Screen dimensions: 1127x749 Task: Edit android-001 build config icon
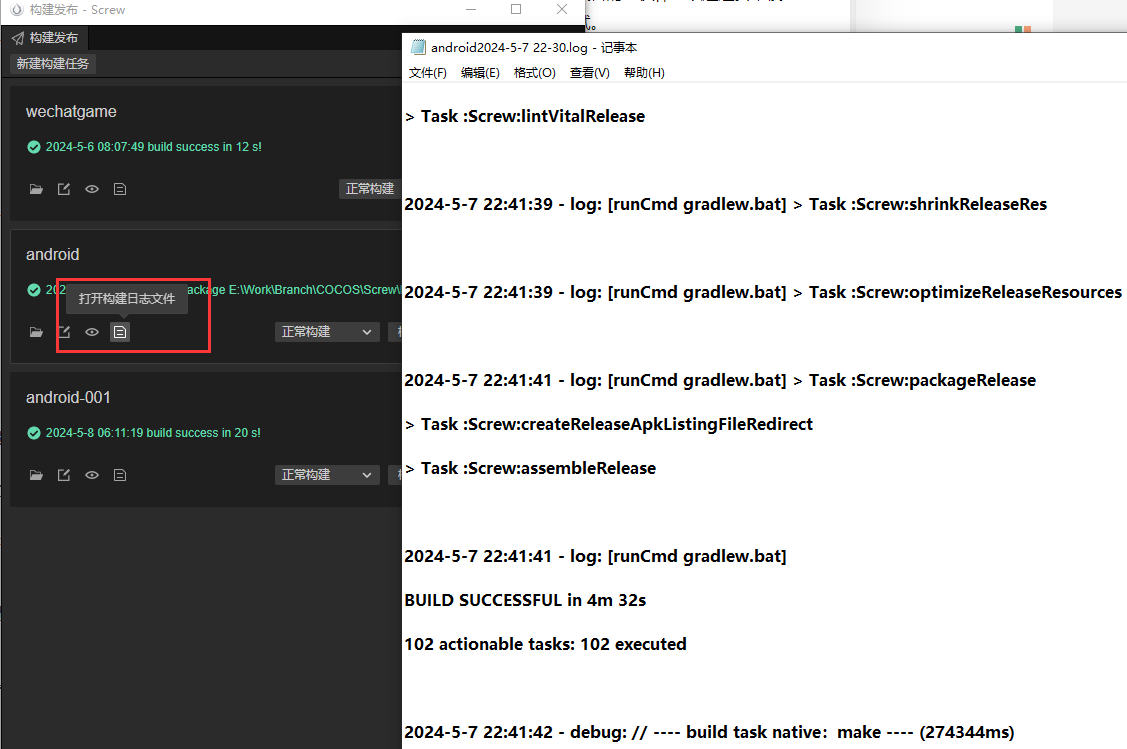pyautogui.click(x=64, y=475)
